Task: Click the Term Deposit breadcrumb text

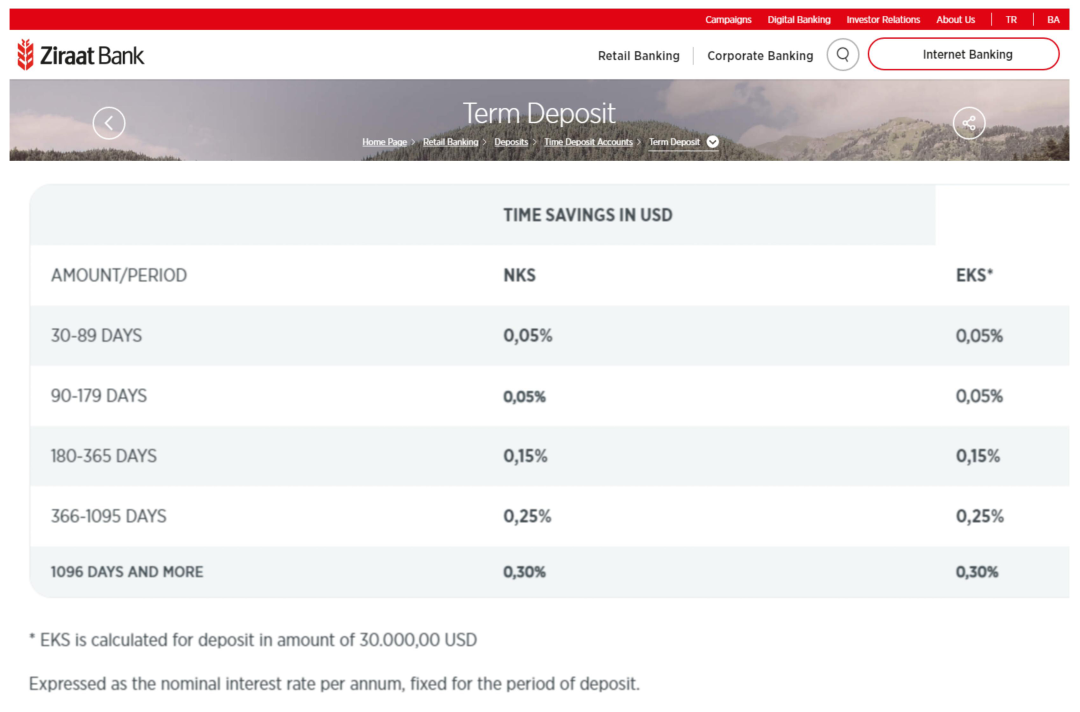Action: [x=674, y=142]
